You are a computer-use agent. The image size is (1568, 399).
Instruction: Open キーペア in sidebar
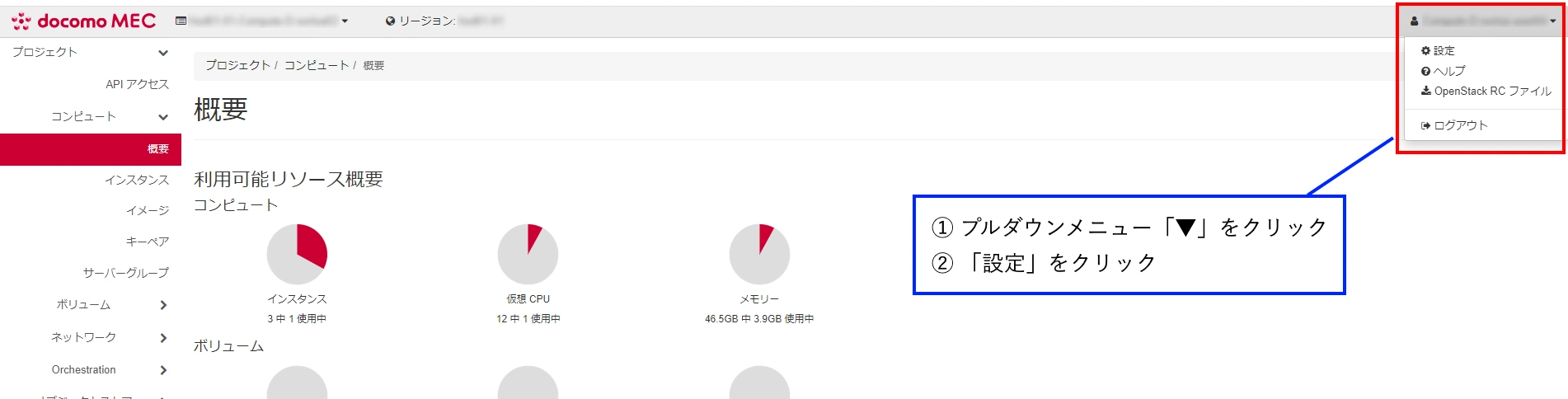[148, 242]
